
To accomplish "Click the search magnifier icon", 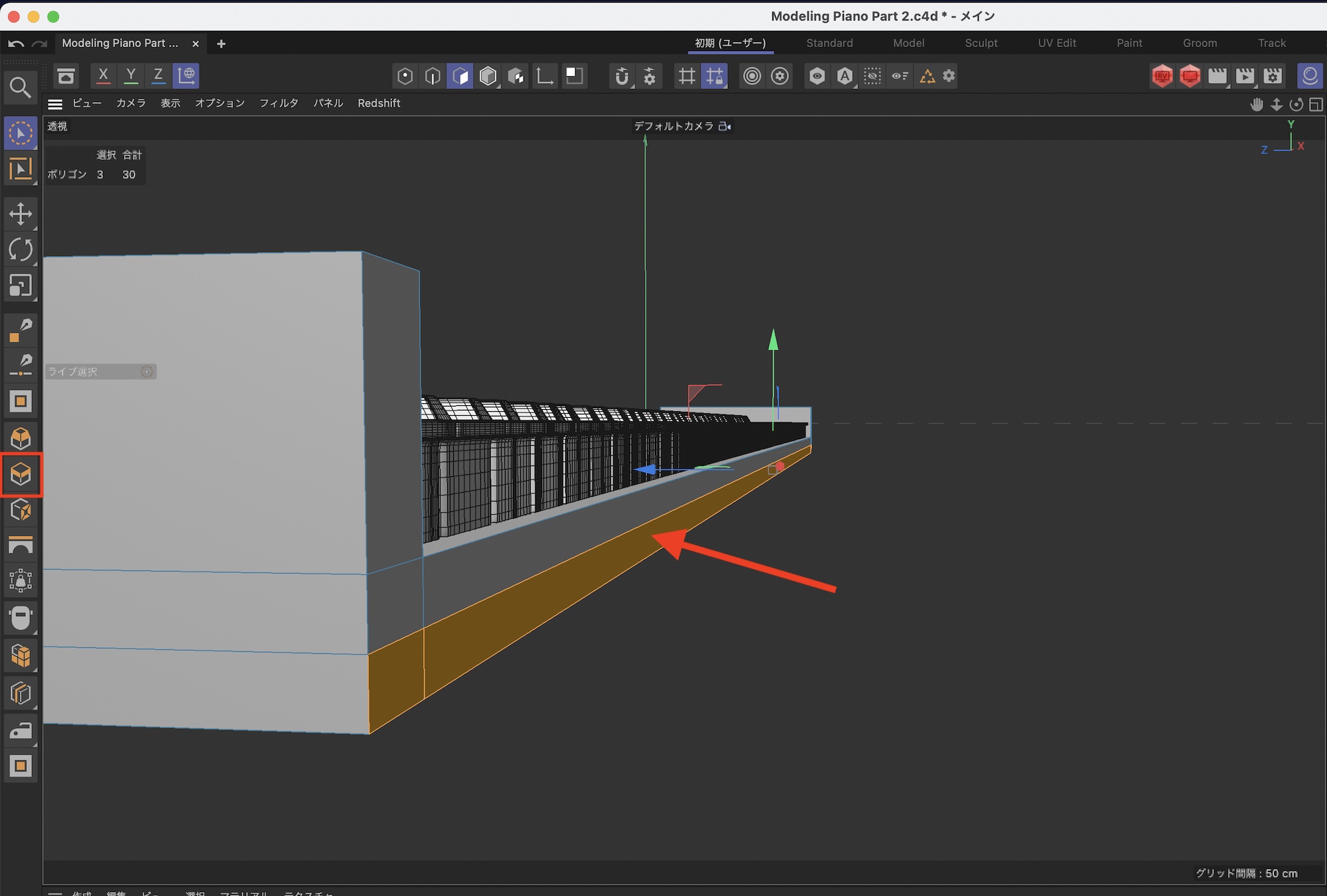I will point(20,87).
